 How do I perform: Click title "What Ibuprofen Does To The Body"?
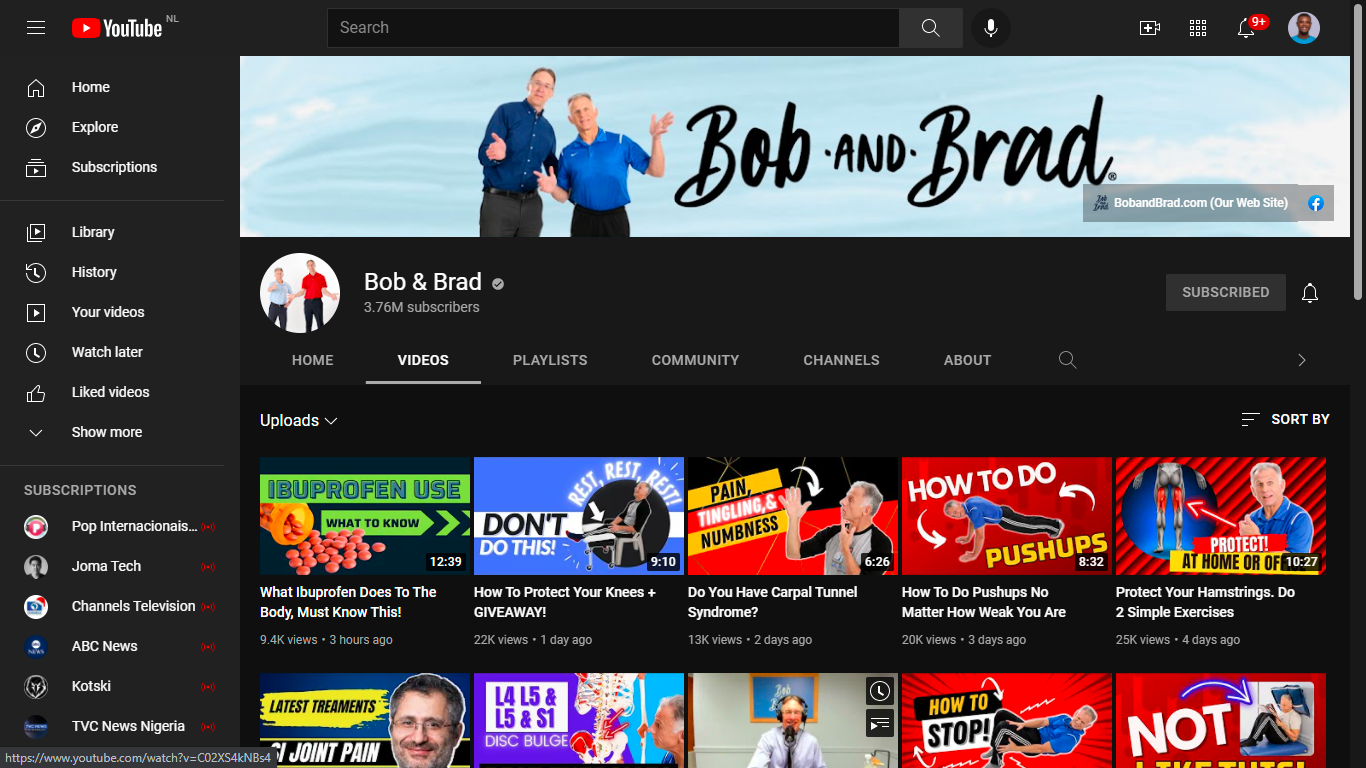pos(348,602)
